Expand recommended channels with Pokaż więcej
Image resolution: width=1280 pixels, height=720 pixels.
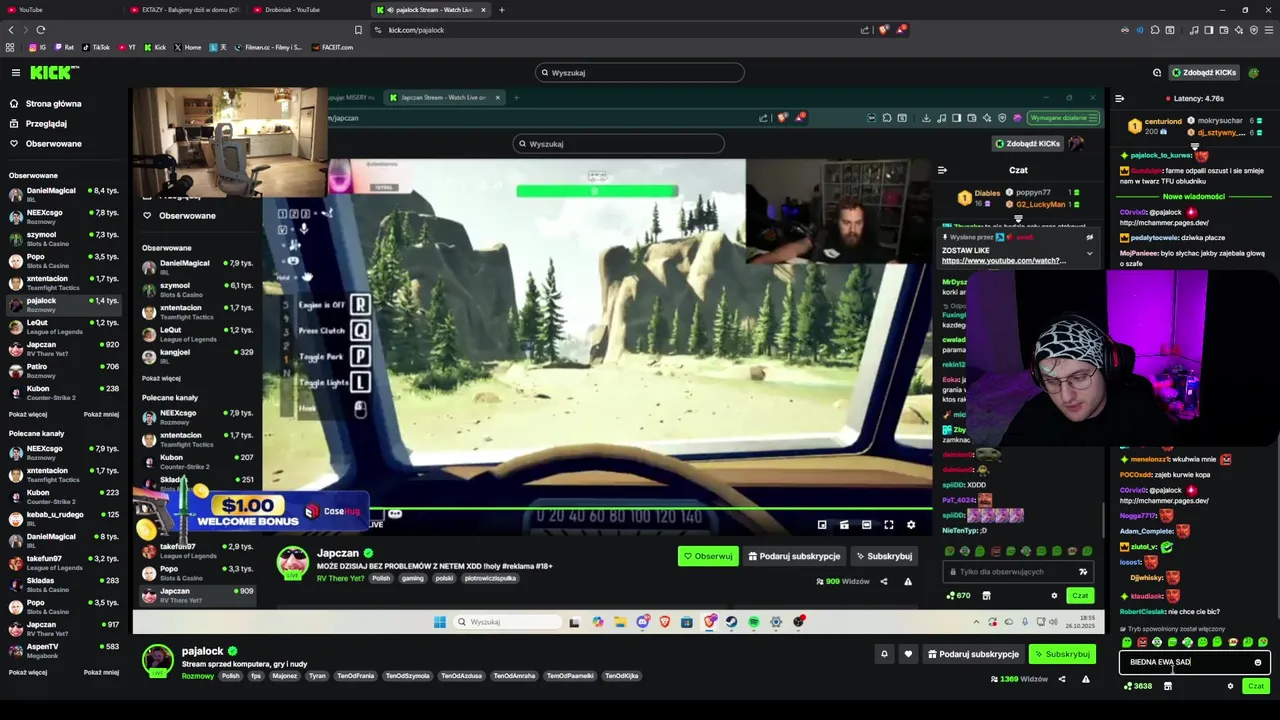click(x=28, y=672)
